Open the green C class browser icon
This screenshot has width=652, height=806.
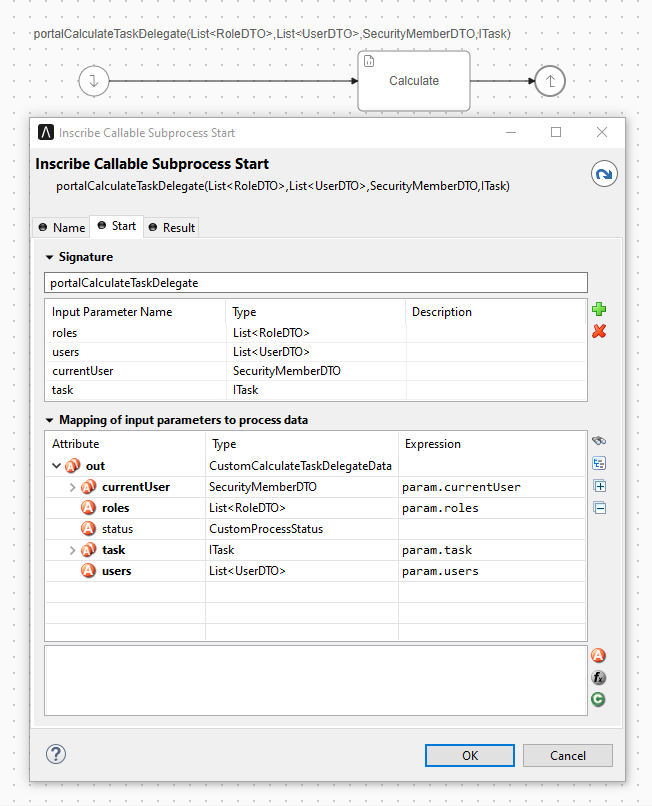pyautogui.click(x=598, y=700)
